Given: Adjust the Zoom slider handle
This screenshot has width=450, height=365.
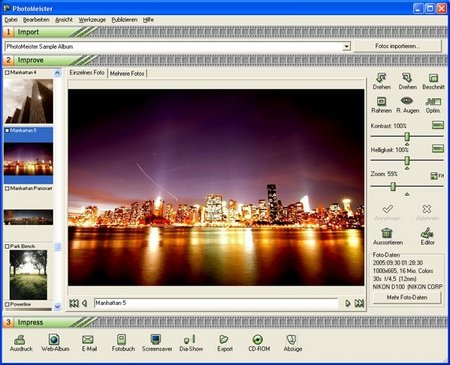Looking at the screenshot, I should 393,186.
